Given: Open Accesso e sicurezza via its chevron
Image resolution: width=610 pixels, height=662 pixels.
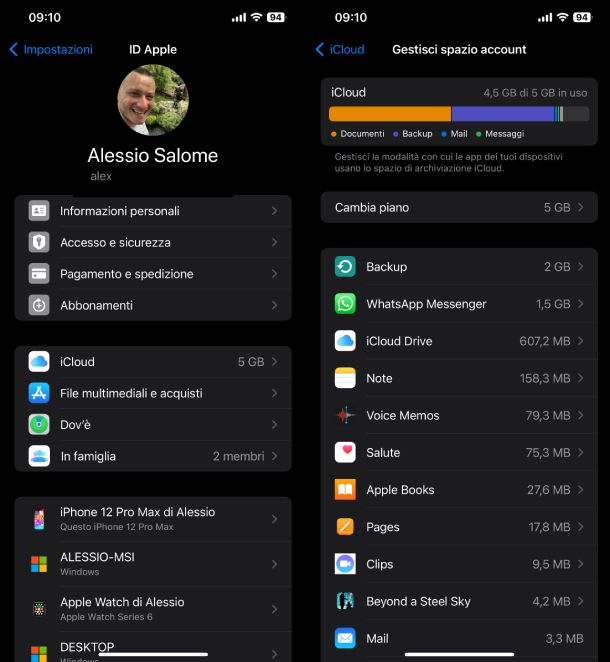Looking at the screenshot, I should click(x=274, y=242).
